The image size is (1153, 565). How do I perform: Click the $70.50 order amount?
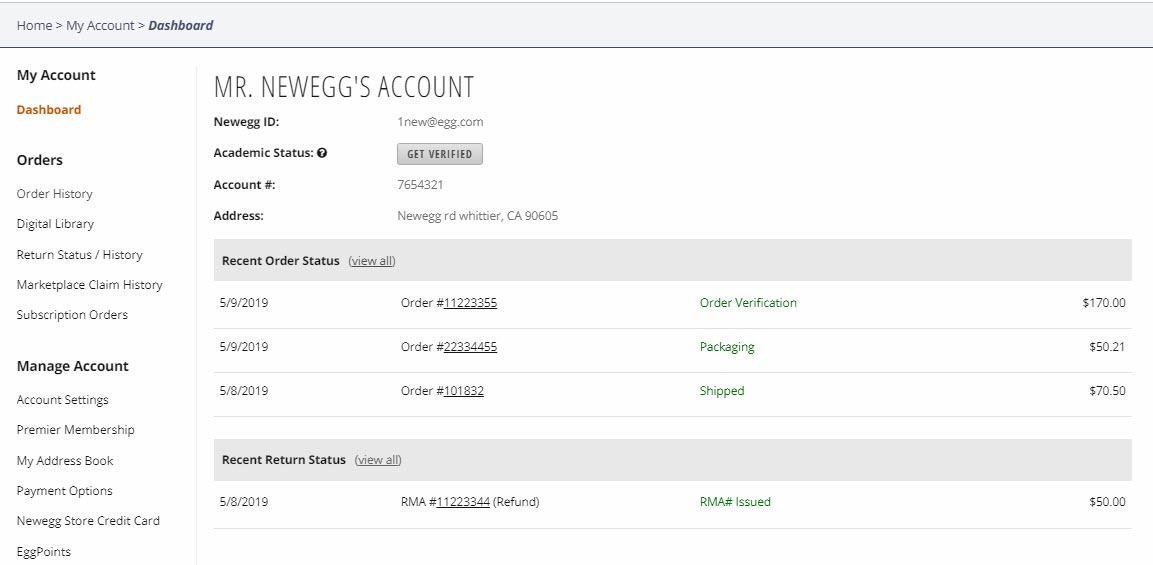pyautogui.click(x=1107, y=391)
